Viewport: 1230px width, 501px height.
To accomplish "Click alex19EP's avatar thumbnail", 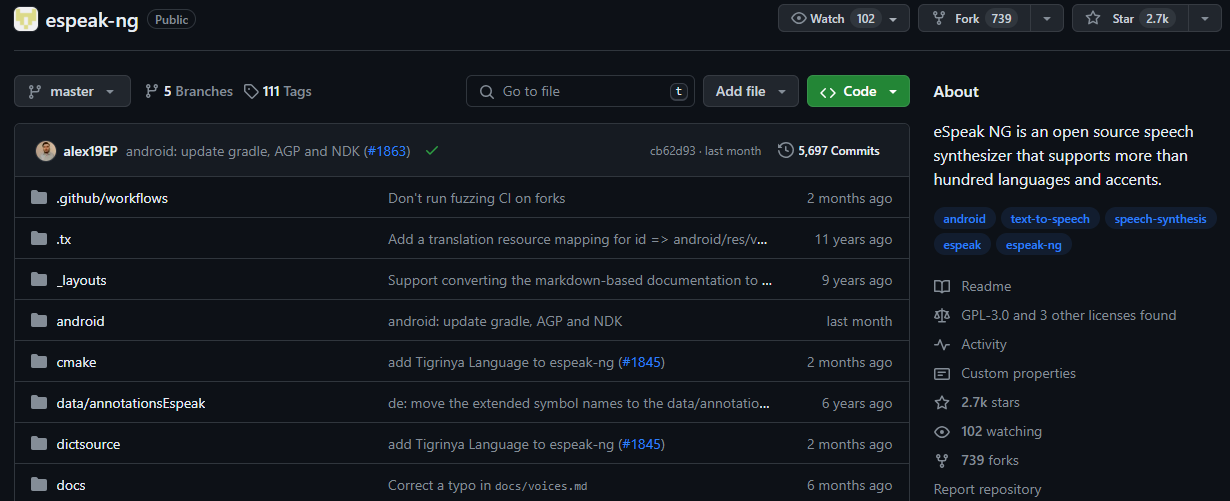I will tap(46, 151).
